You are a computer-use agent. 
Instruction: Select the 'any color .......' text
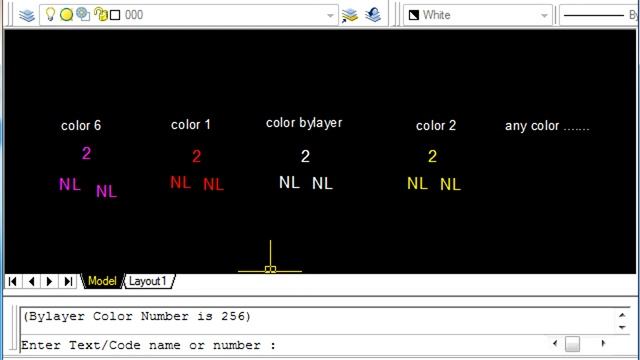(x=547, y=126)
